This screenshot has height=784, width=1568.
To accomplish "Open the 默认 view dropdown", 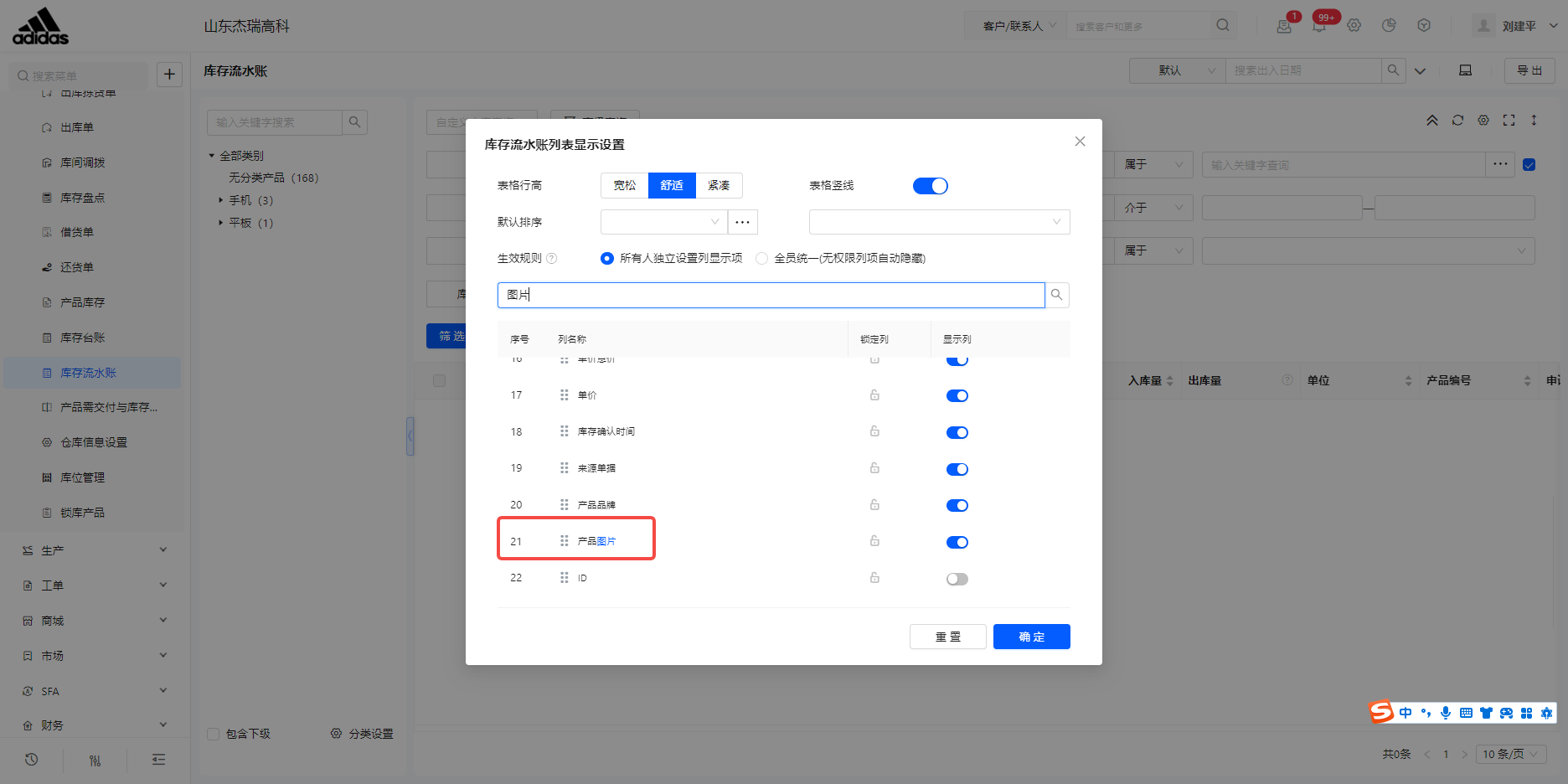I will [x=1177, y=70].
